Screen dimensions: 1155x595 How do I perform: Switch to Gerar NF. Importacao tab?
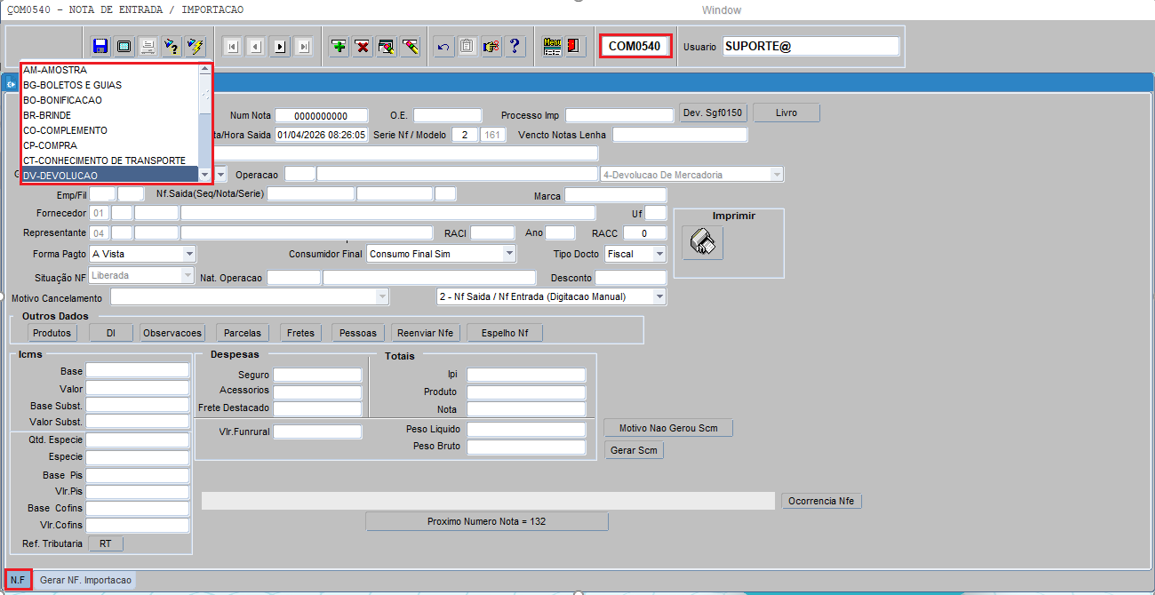pos(85,580)
